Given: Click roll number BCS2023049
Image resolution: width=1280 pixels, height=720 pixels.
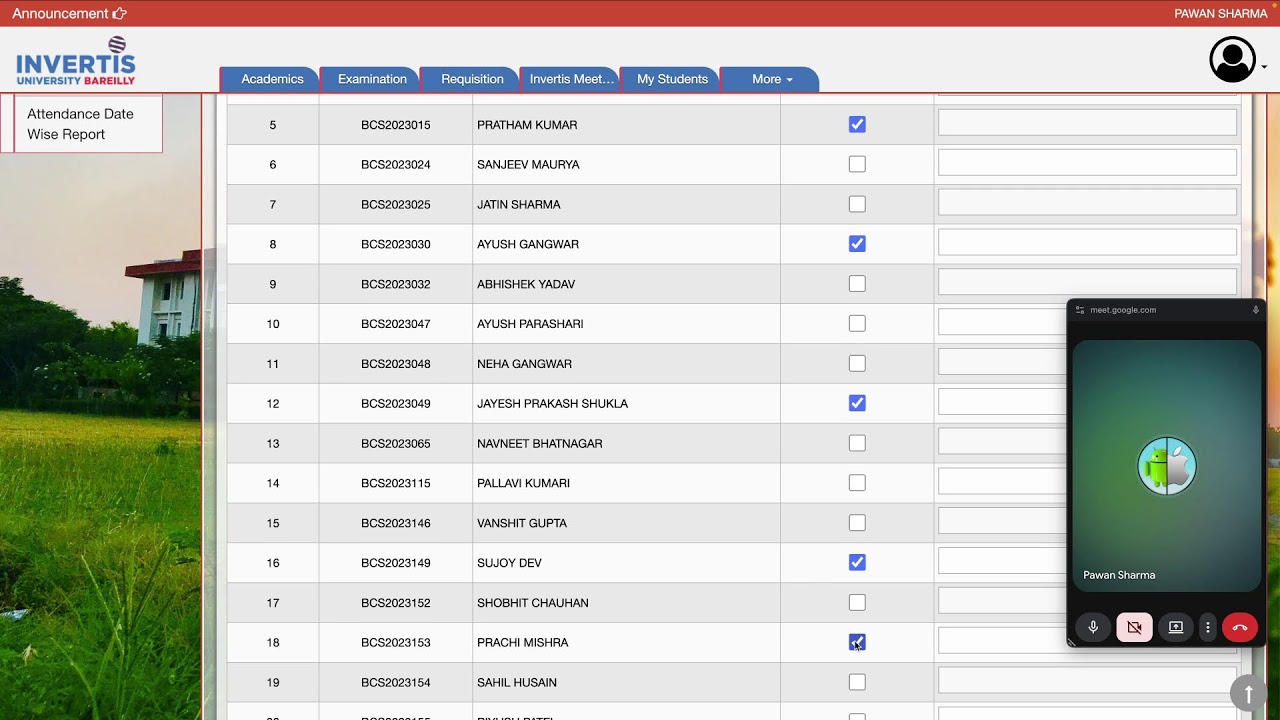Looking at the screenshot, I should (396, 404).
